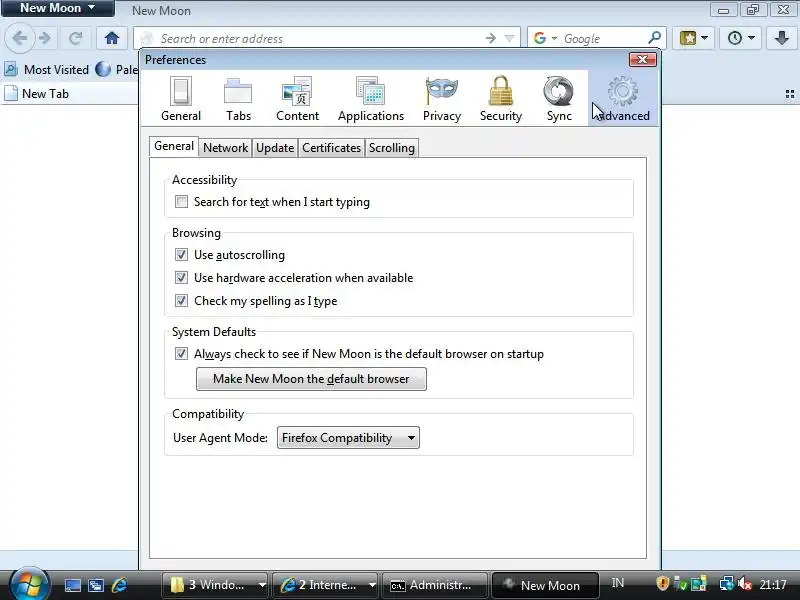Reload the page with the refresh icon
The height and width of the screenshot is (600, 800).
pyautogui.click(x=76, y=38)
